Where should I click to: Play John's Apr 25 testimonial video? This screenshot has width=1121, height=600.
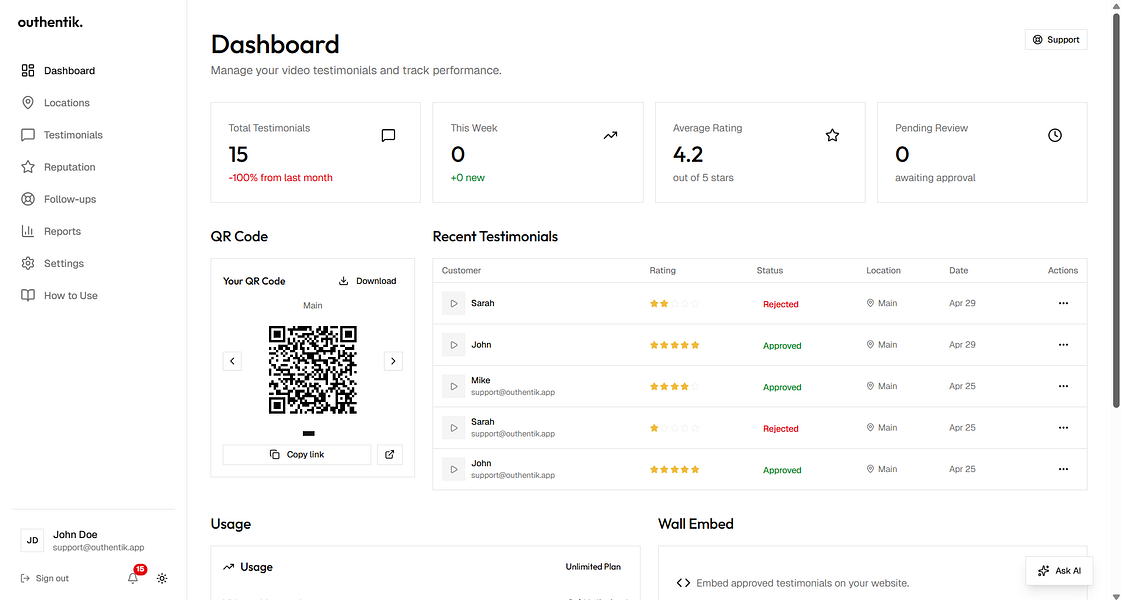(453, 469)
